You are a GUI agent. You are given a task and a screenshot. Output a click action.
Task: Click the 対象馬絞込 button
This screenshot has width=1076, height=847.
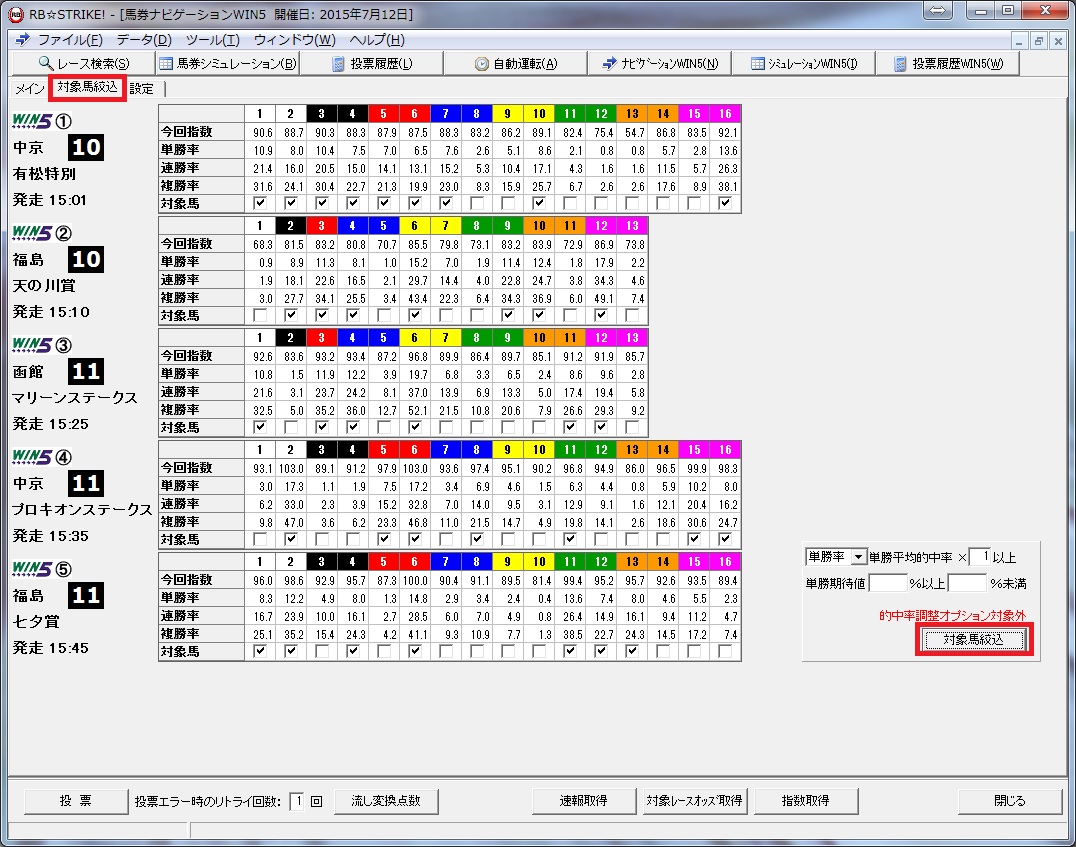tap(974, 640)
